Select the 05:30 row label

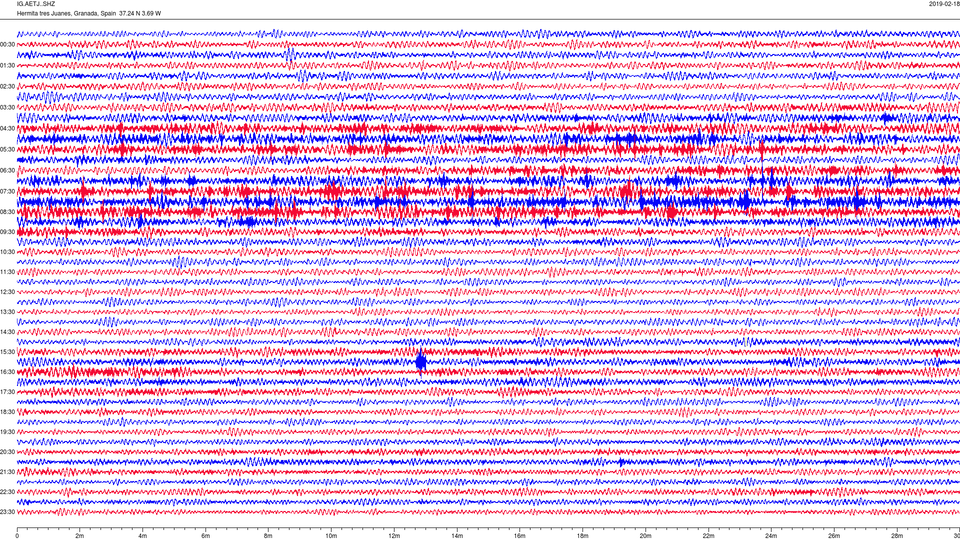[7, 149]
